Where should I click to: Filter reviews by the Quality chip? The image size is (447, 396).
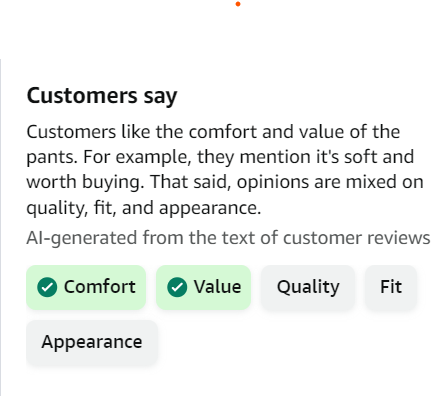point(308,287)
